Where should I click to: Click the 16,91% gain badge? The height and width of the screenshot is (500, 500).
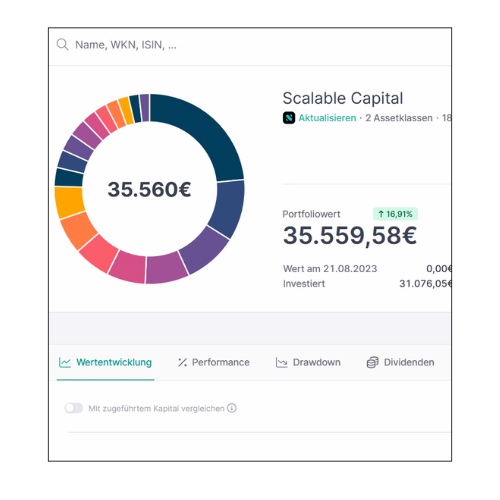click(x=395, y=214)
